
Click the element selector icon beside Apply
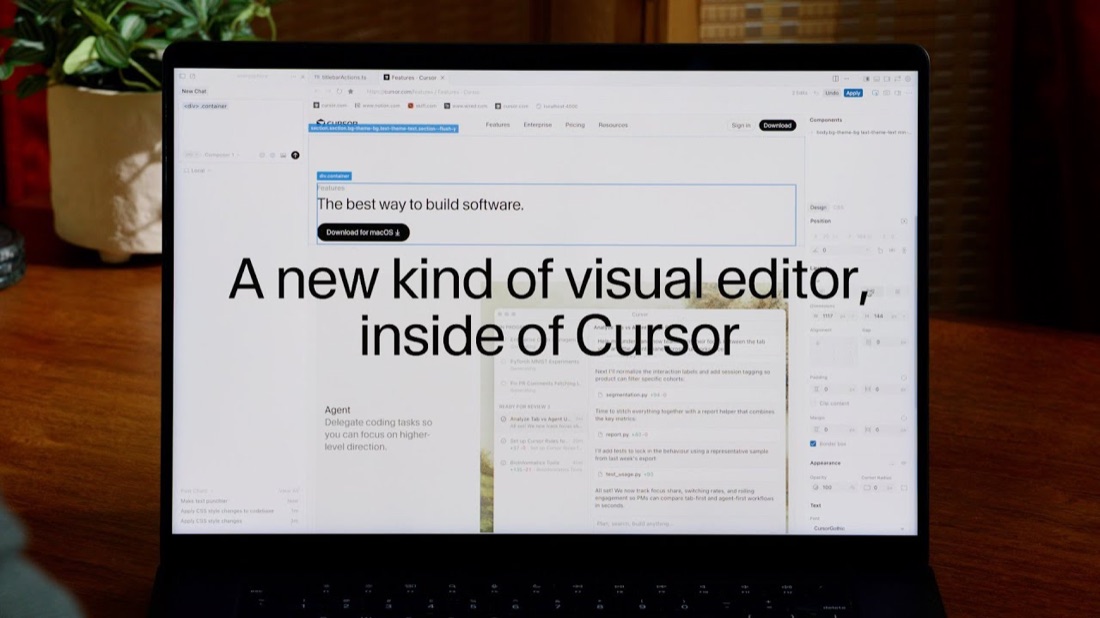tap(876, 93)
